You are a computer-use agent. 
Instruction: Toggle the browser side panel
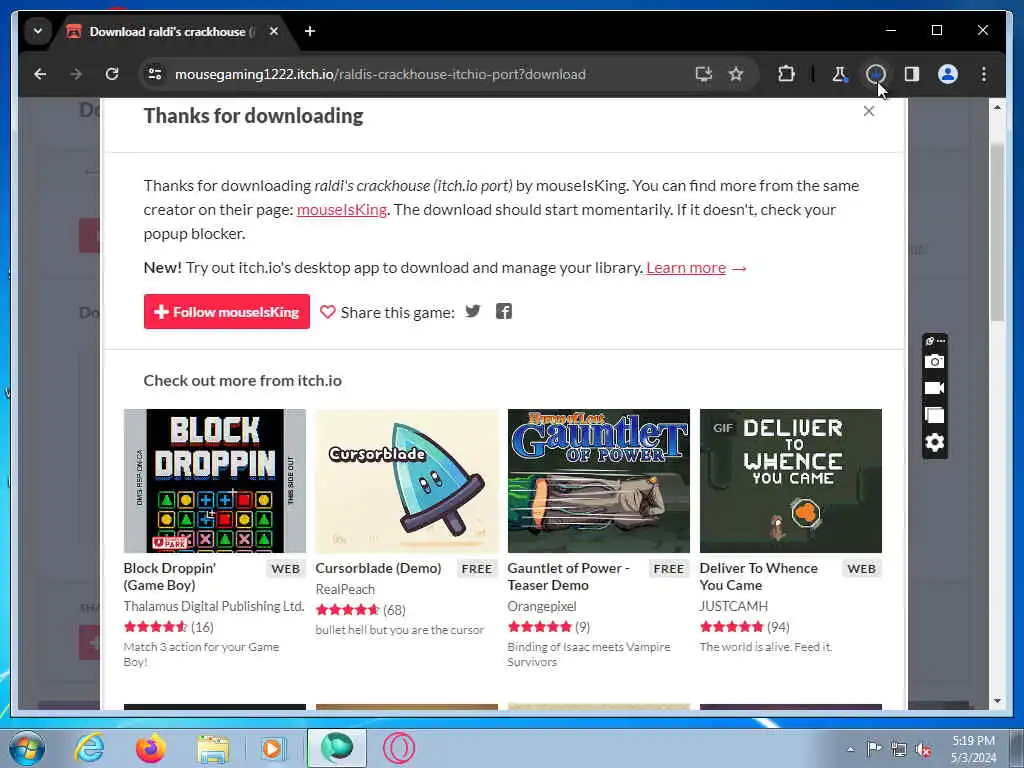pos(912,74)
